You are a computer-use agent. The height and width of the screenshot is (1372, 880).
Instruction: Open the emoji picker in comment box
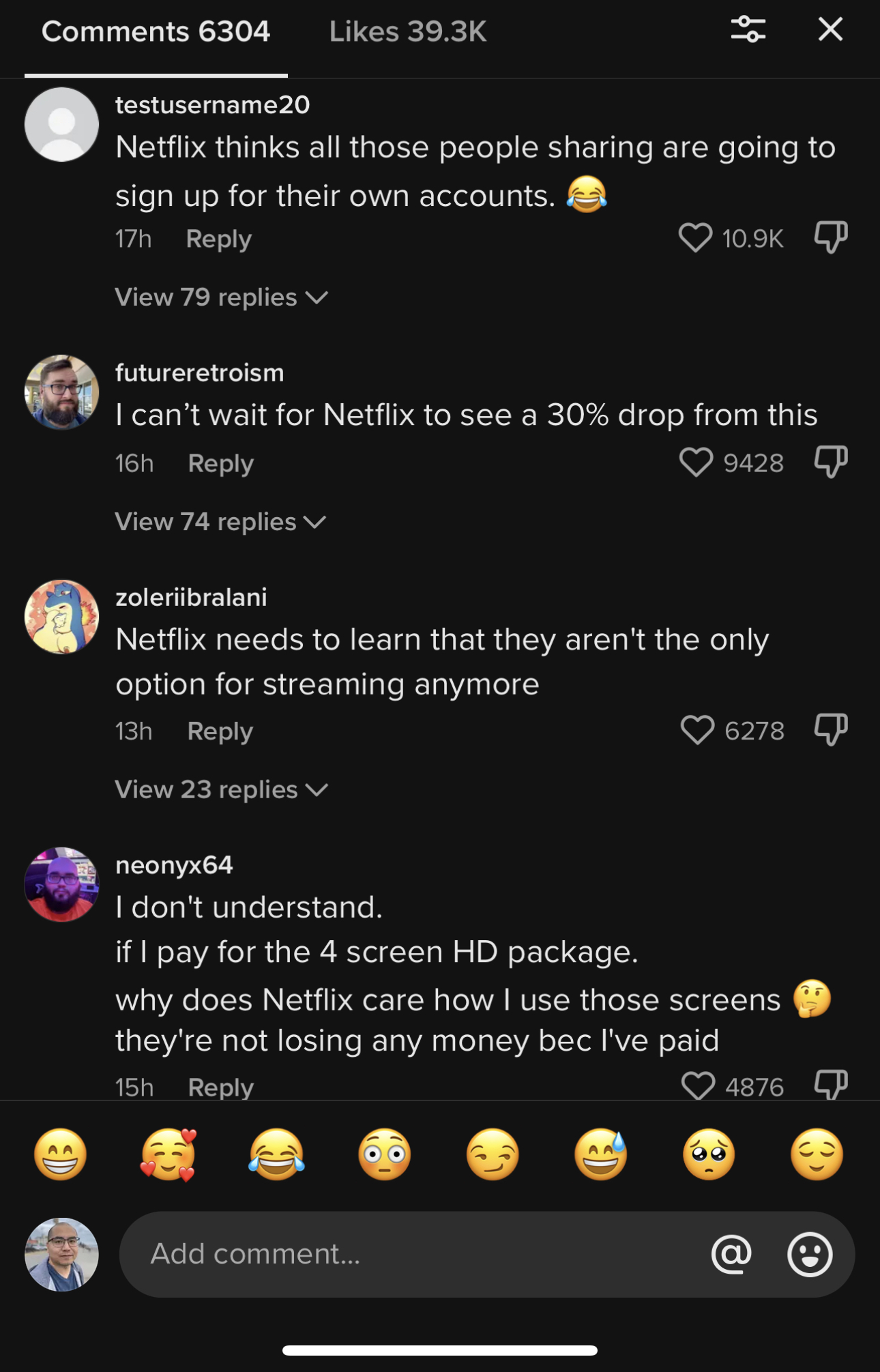pyautogui.click(x=810, y=1254)
